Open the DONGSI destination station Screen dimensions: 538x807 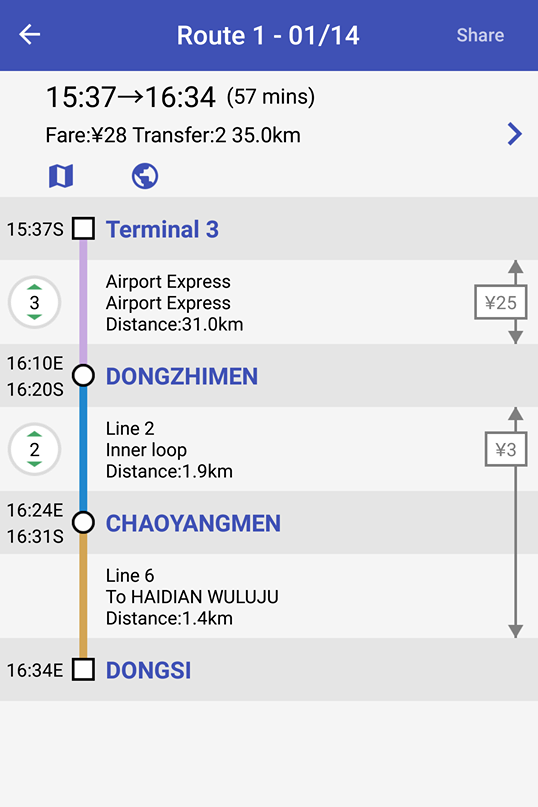(148, 670)
